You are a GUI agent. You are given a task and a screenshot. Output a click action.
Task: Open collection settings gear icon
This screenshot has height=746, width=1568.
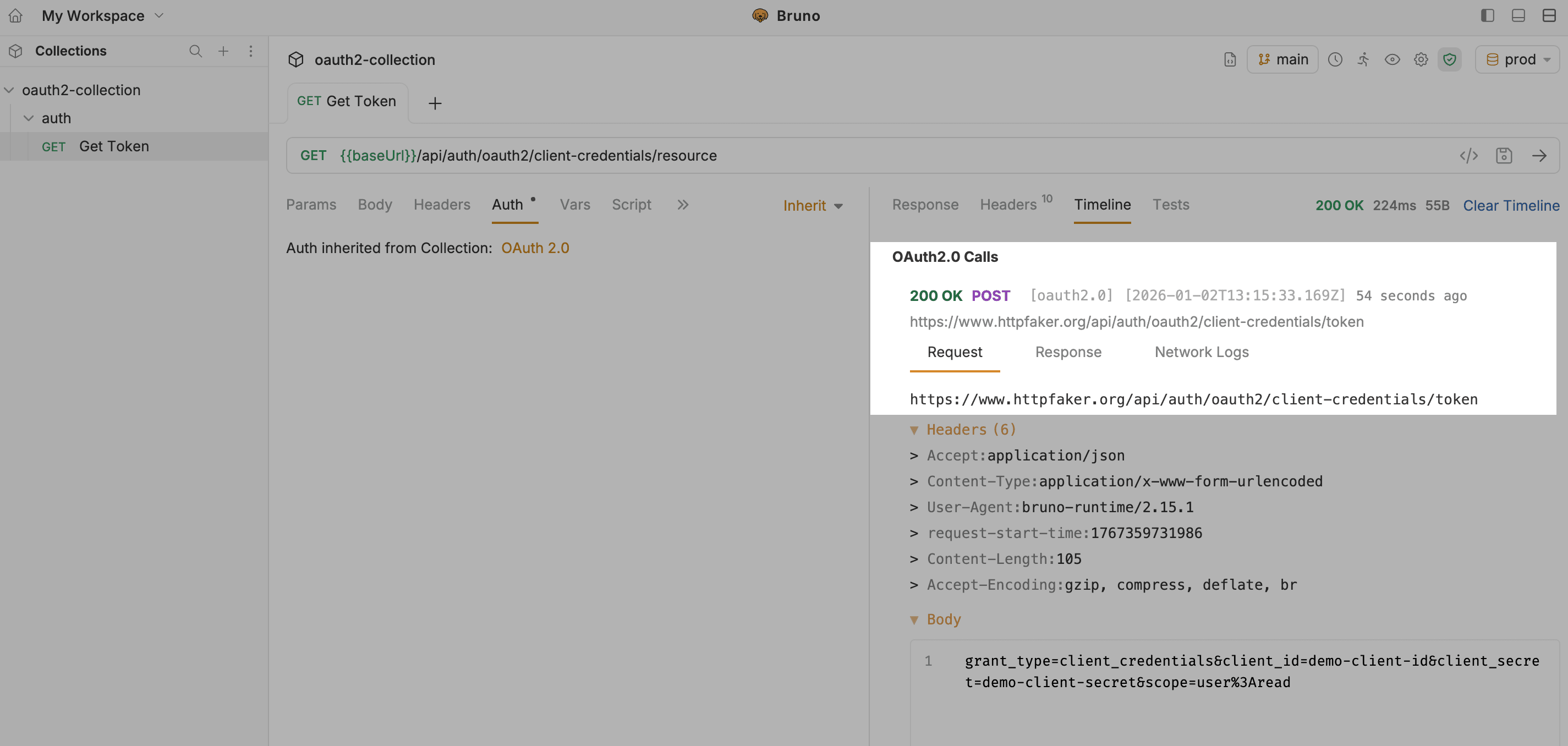[x=1421, y=59]
